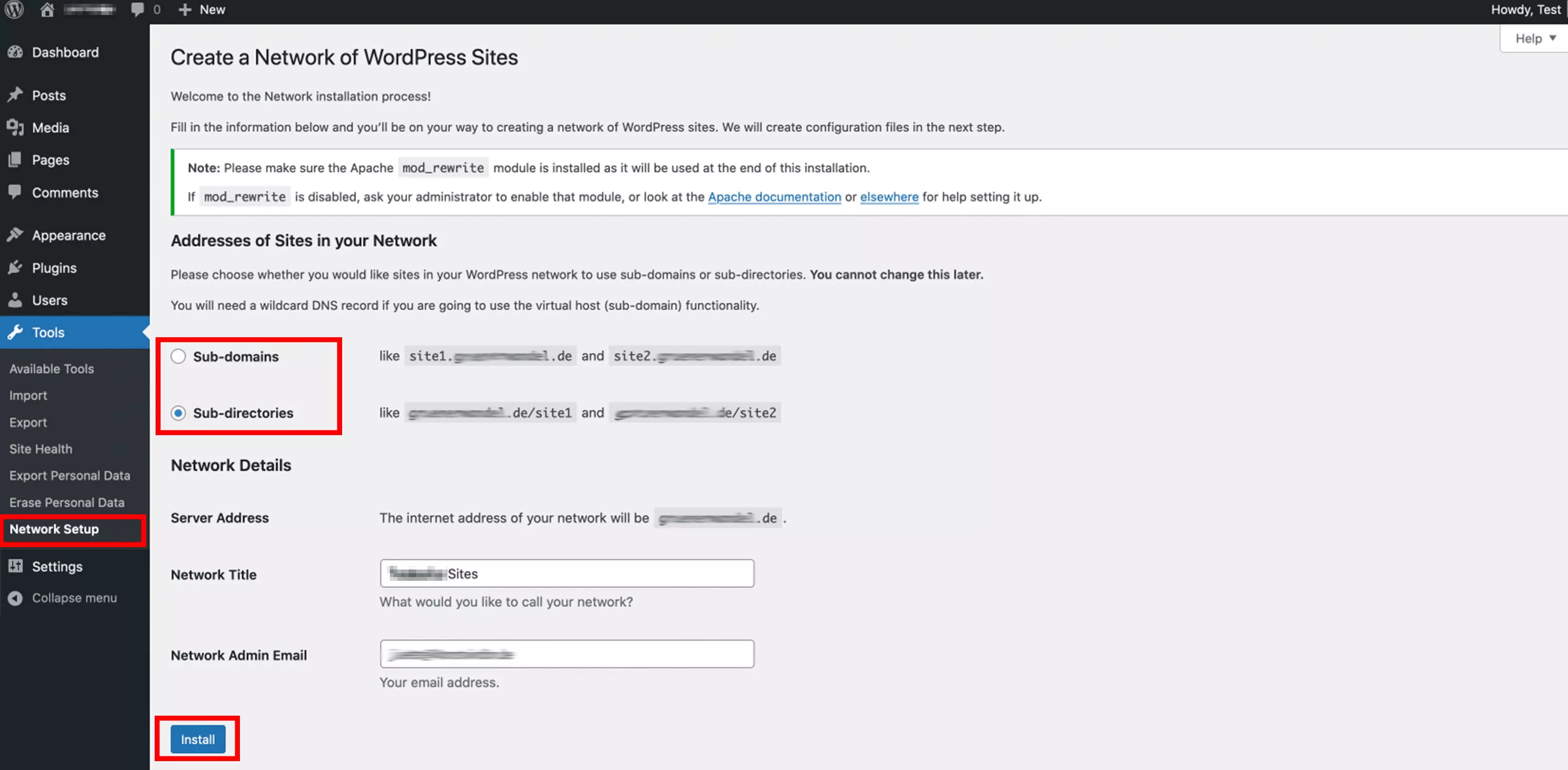Screen dimensions: 1568x770
Task: Open Comments management panel
Action: pos(65,192)
